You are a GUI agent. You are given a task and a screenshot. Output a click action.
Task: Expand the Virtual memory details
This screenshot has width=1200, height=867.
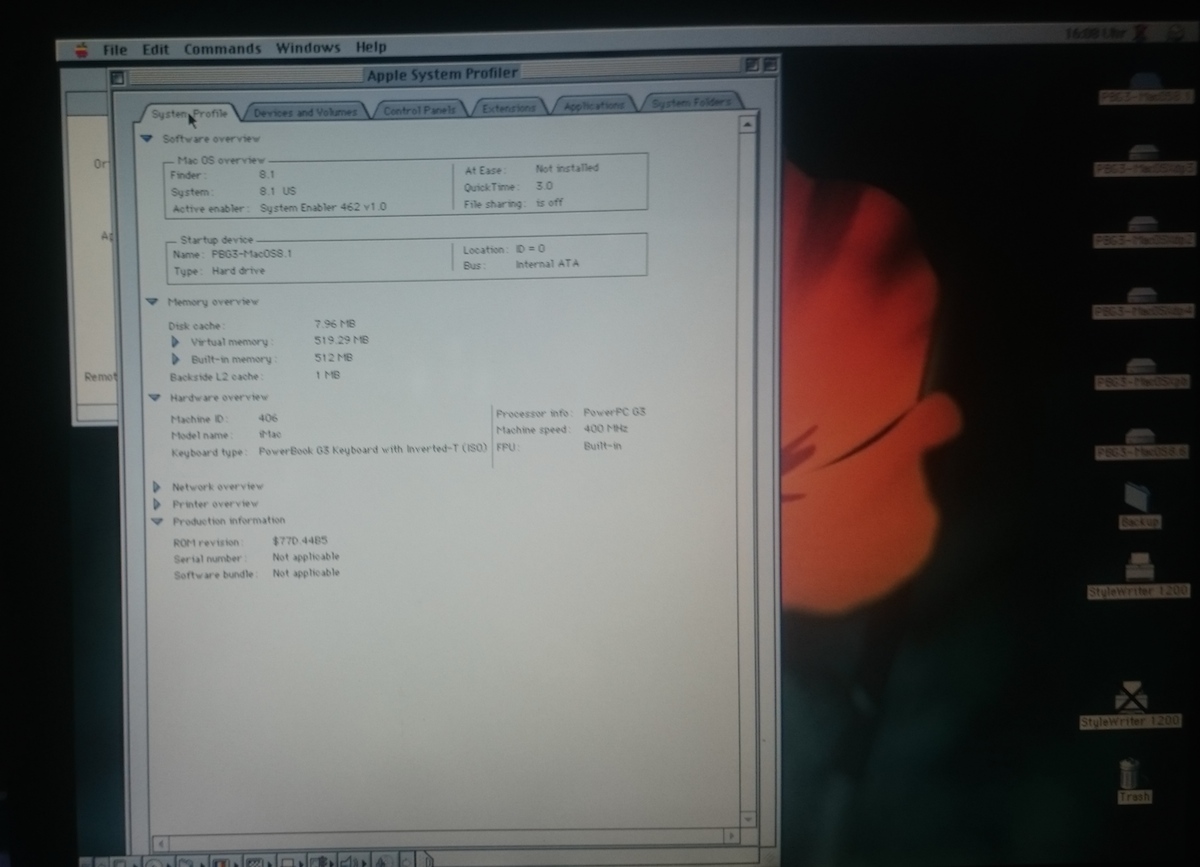pyautogui.click(x=175, y=342)
